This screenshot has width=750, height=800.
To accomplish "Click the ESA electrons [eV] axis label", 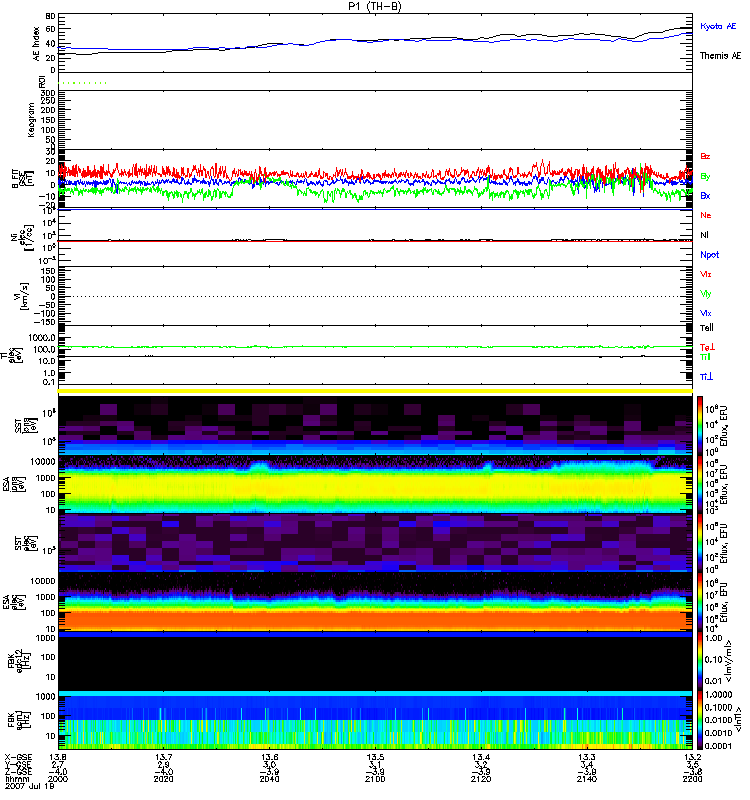I will click(x=14, y=602).
